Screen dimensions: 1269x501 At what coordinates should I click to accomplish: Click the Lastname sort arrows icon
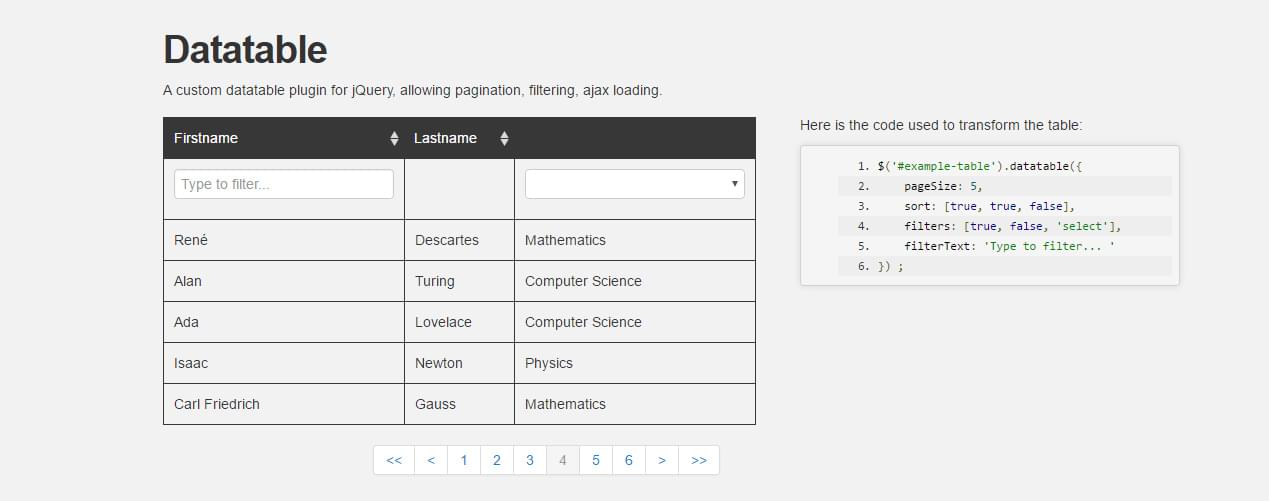tap(504, 139)
